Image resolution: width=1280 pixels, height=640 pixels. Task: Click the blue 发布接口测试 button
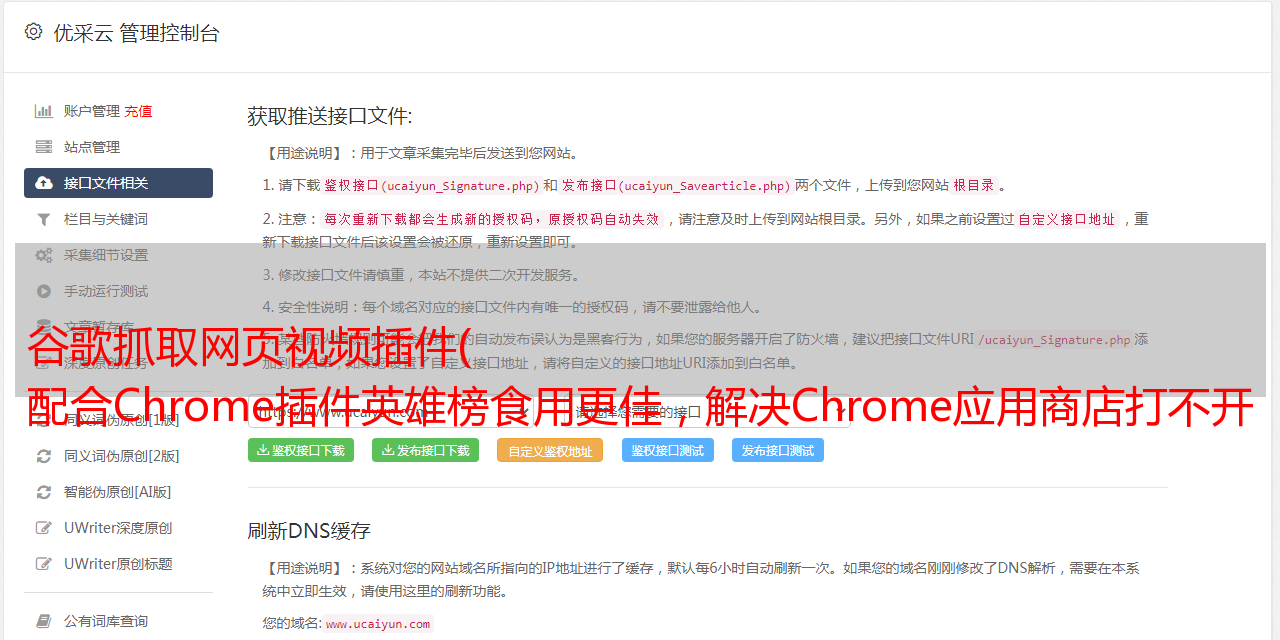778,450
